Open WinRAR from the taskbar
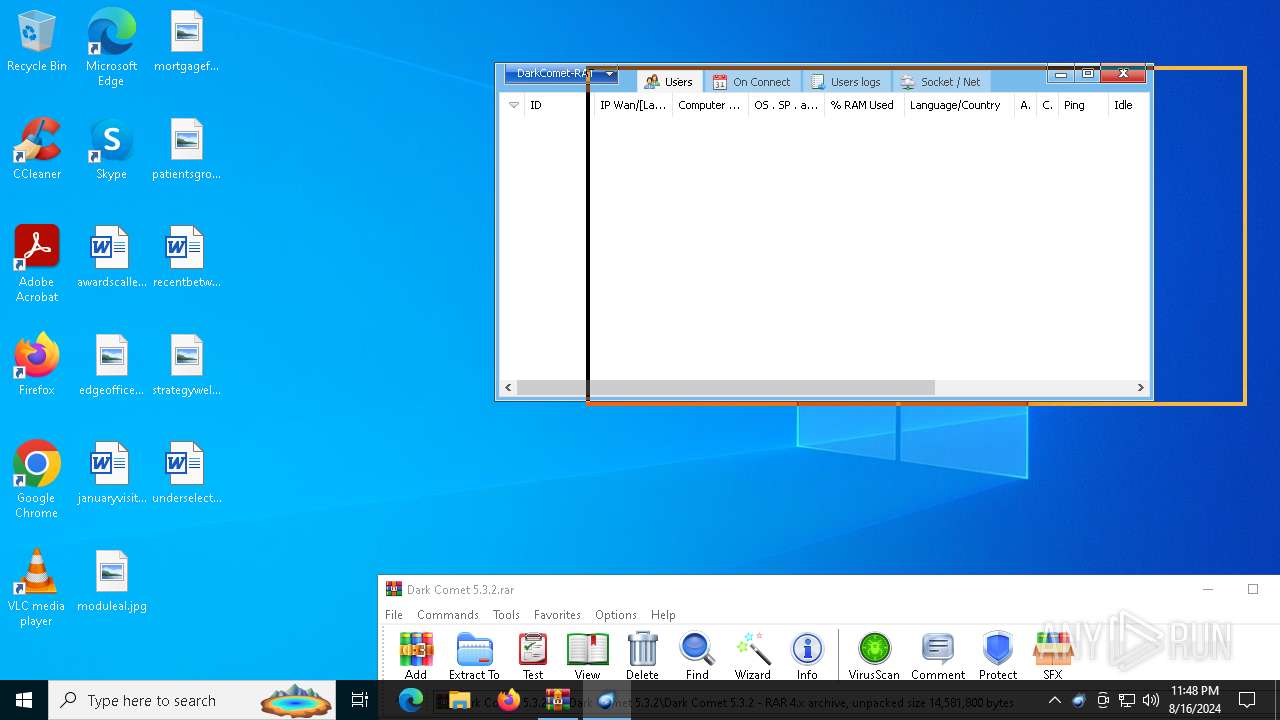The height and width of the screenshot is (720, 1280). coord(557,700)
